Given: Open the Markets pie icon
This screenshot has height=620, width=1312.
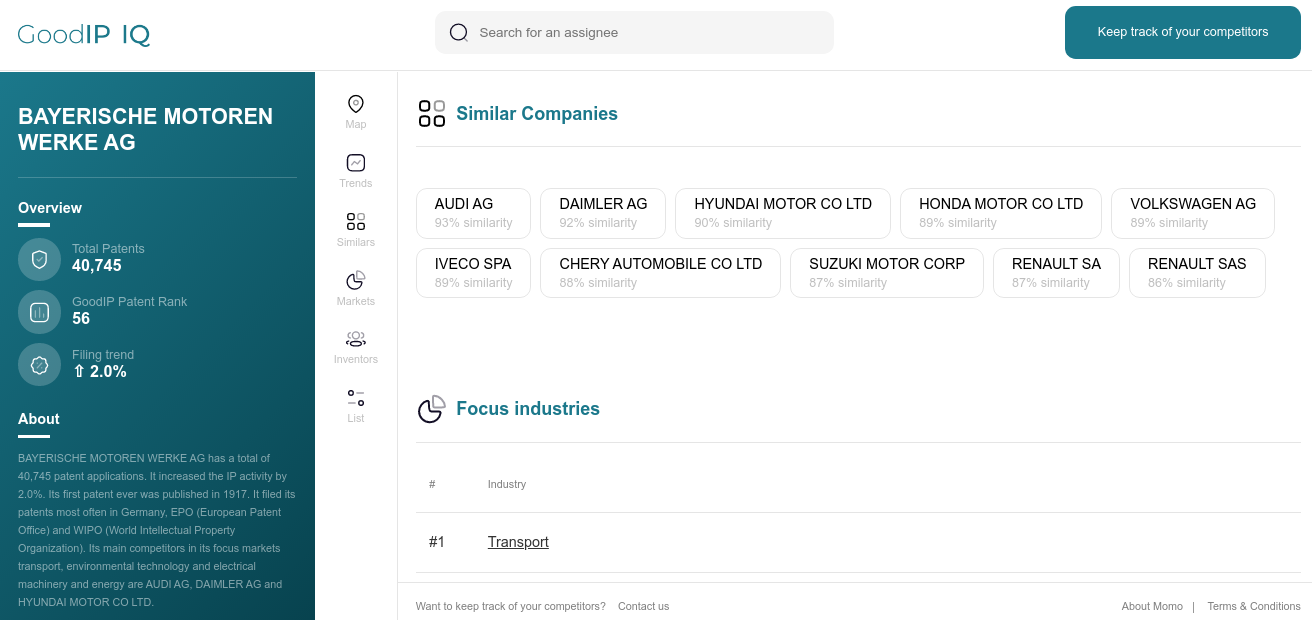Looking at the screenshot, I should 355,280.
